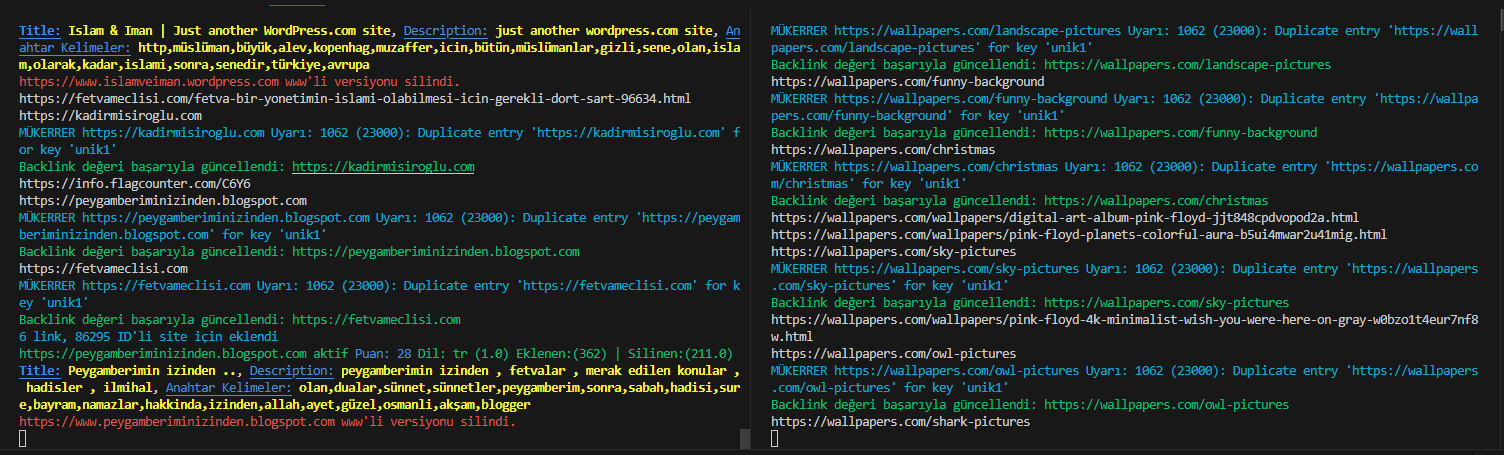Click the https://info.flagcounter.com/C6Y6 line

point(135,184)
